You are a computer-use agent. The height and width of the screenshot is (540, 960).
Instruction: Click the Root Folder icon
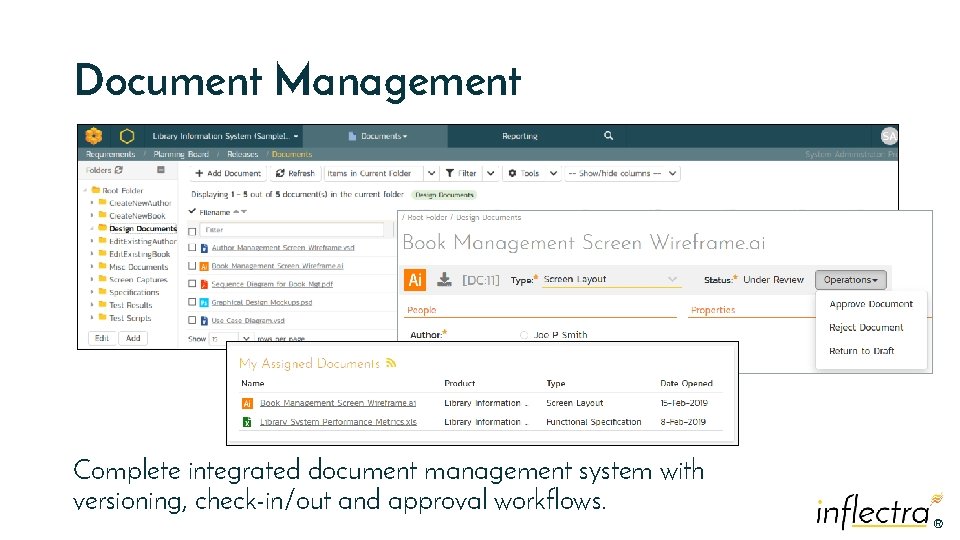96,190
